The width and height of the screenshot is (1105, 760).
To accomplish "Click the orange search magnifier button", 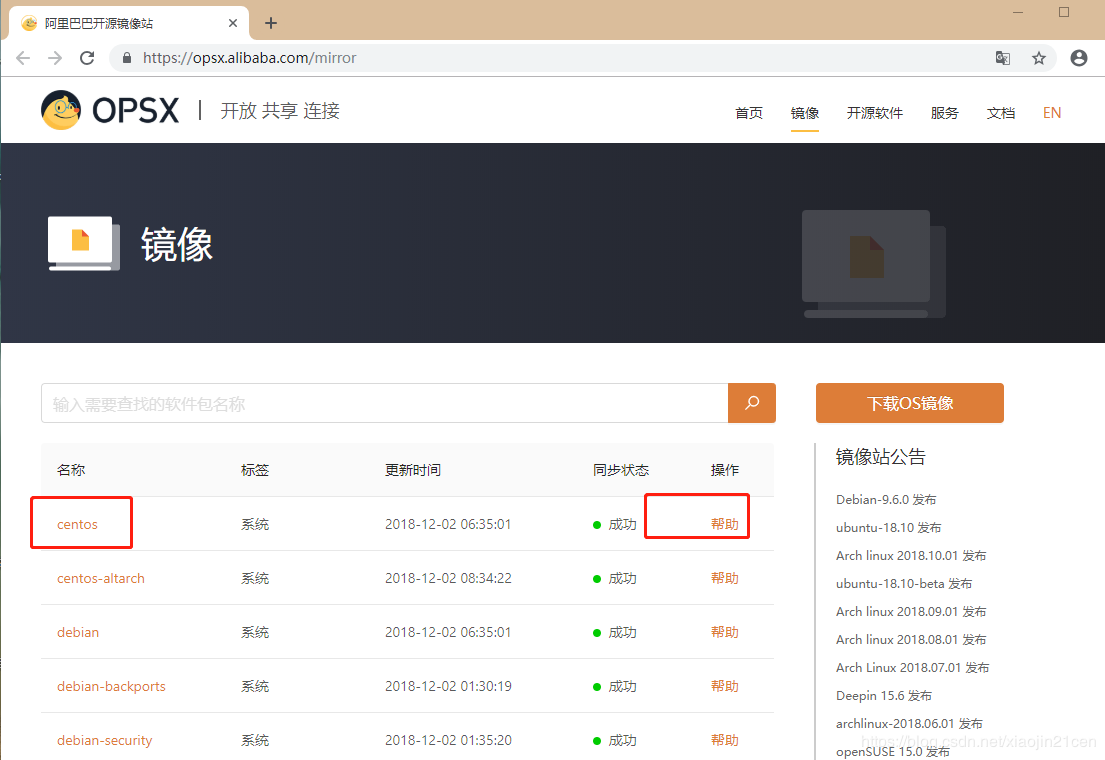I will click(752, 403).
